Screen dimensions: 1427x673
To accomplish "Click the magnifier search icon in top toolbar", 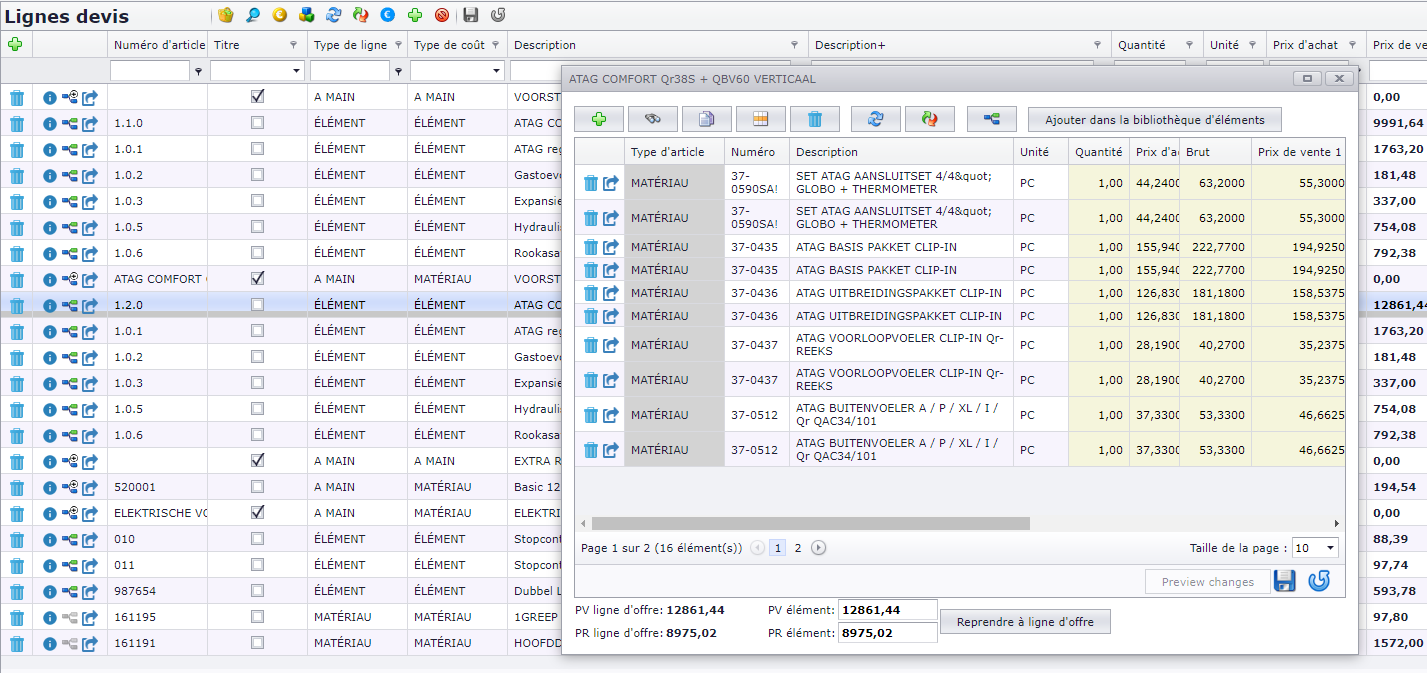I will point(252,15).
